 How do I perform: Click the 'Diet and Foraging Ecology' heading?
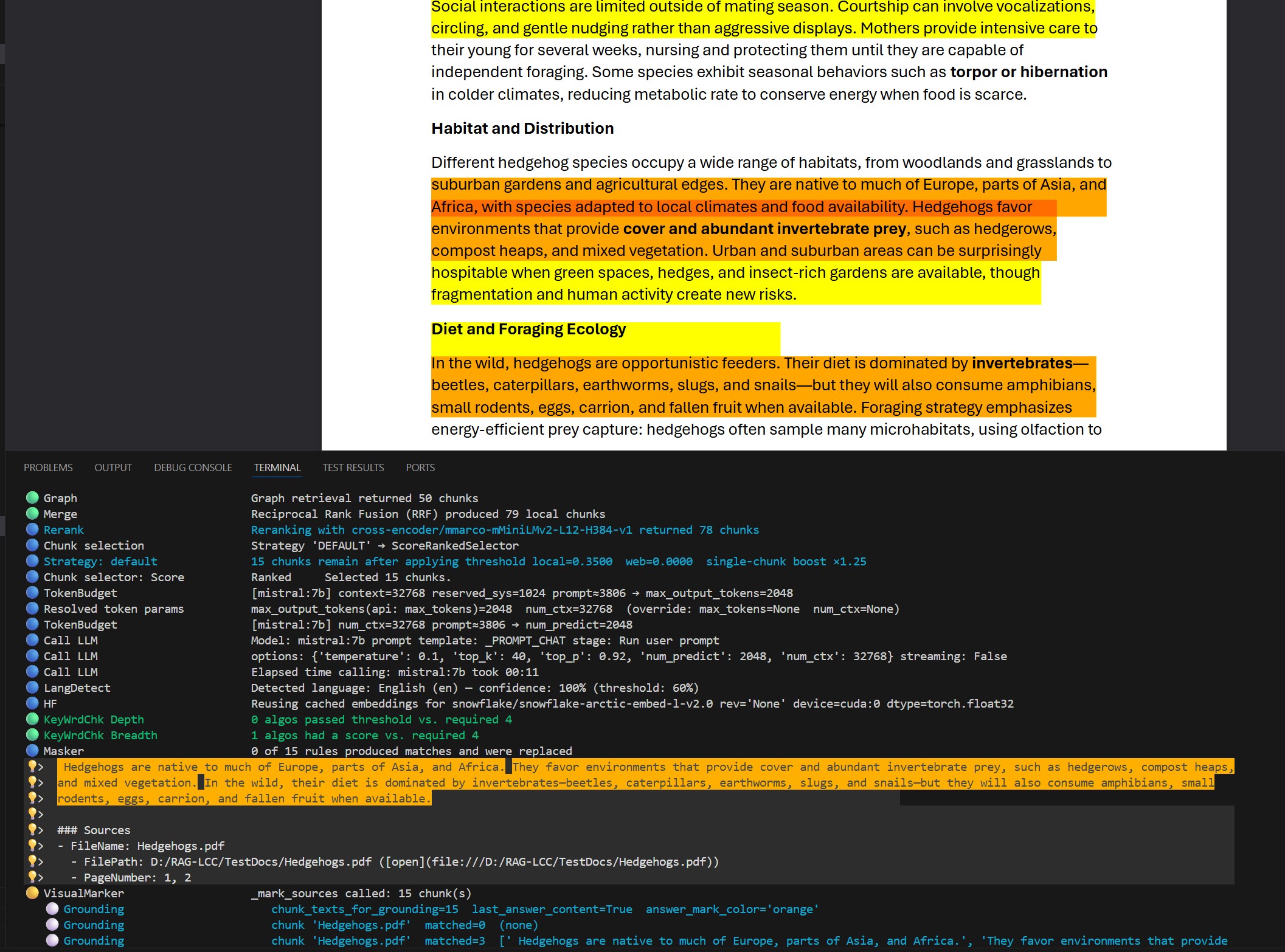(x=528, y=329)
